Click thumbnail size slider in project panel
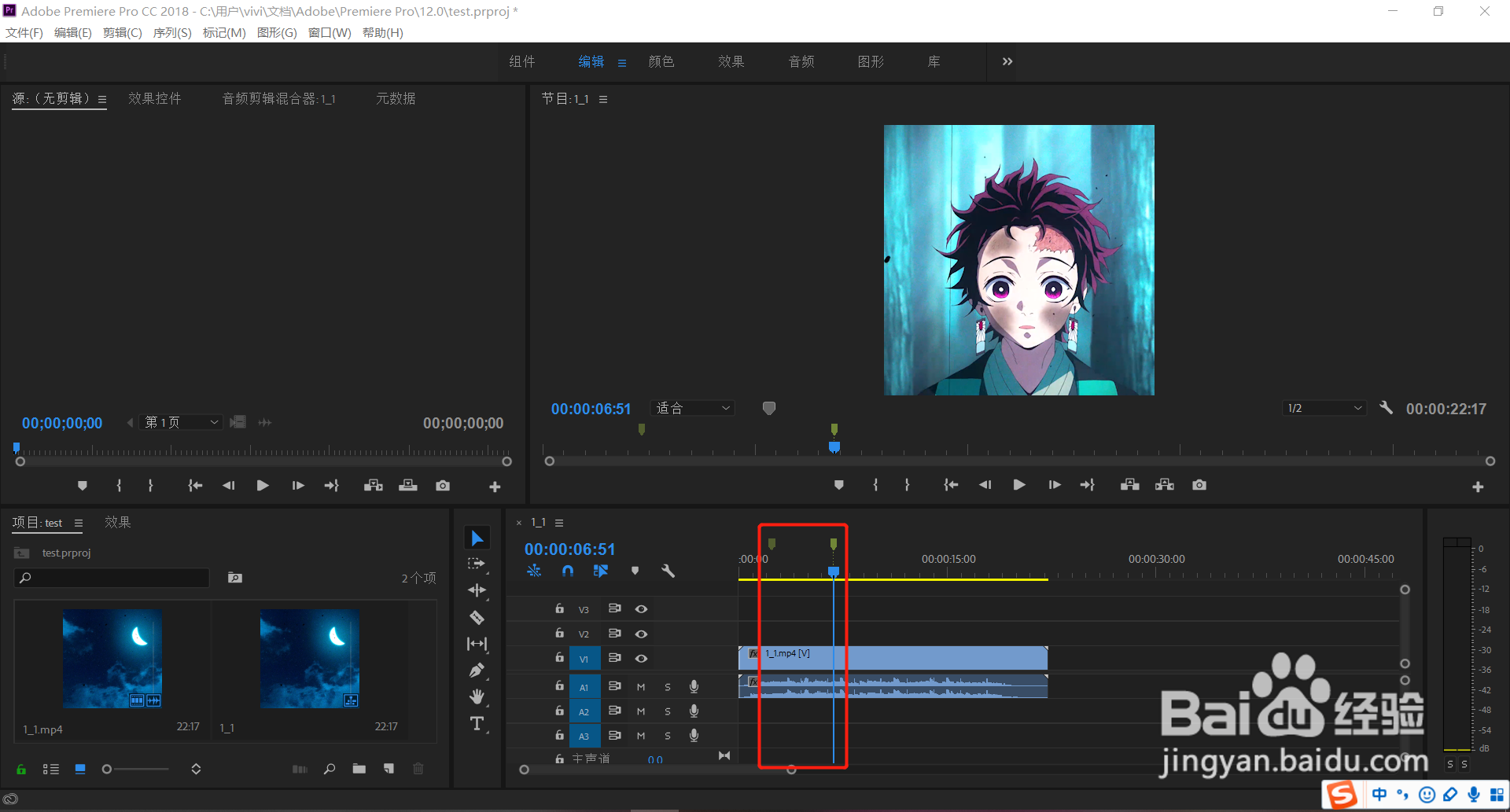The height and width of the screenshot is (812, 1510). pos(135,769)
